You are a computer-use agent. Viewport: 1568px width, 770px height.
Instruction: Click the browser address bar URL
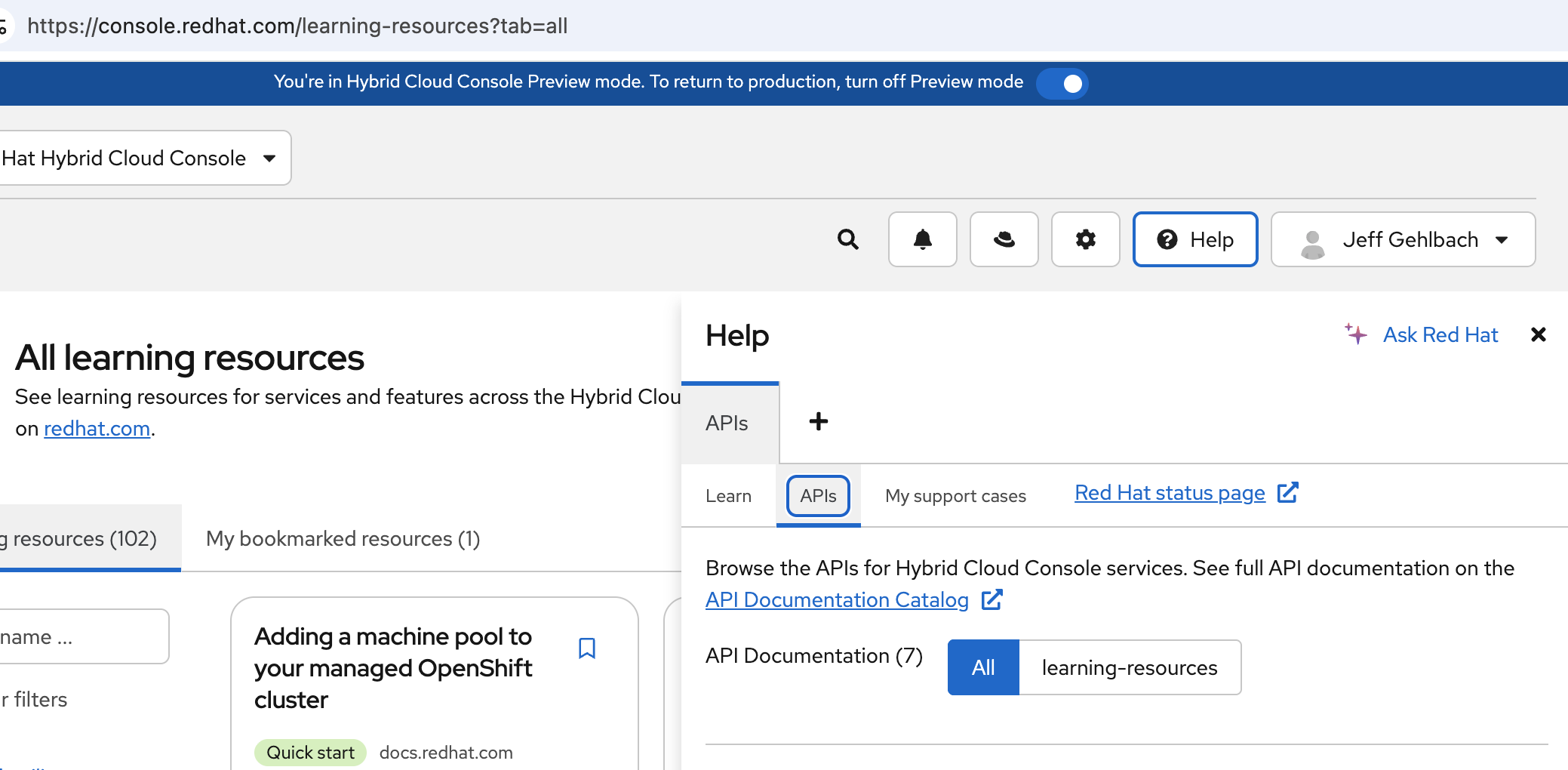point(297,26)
